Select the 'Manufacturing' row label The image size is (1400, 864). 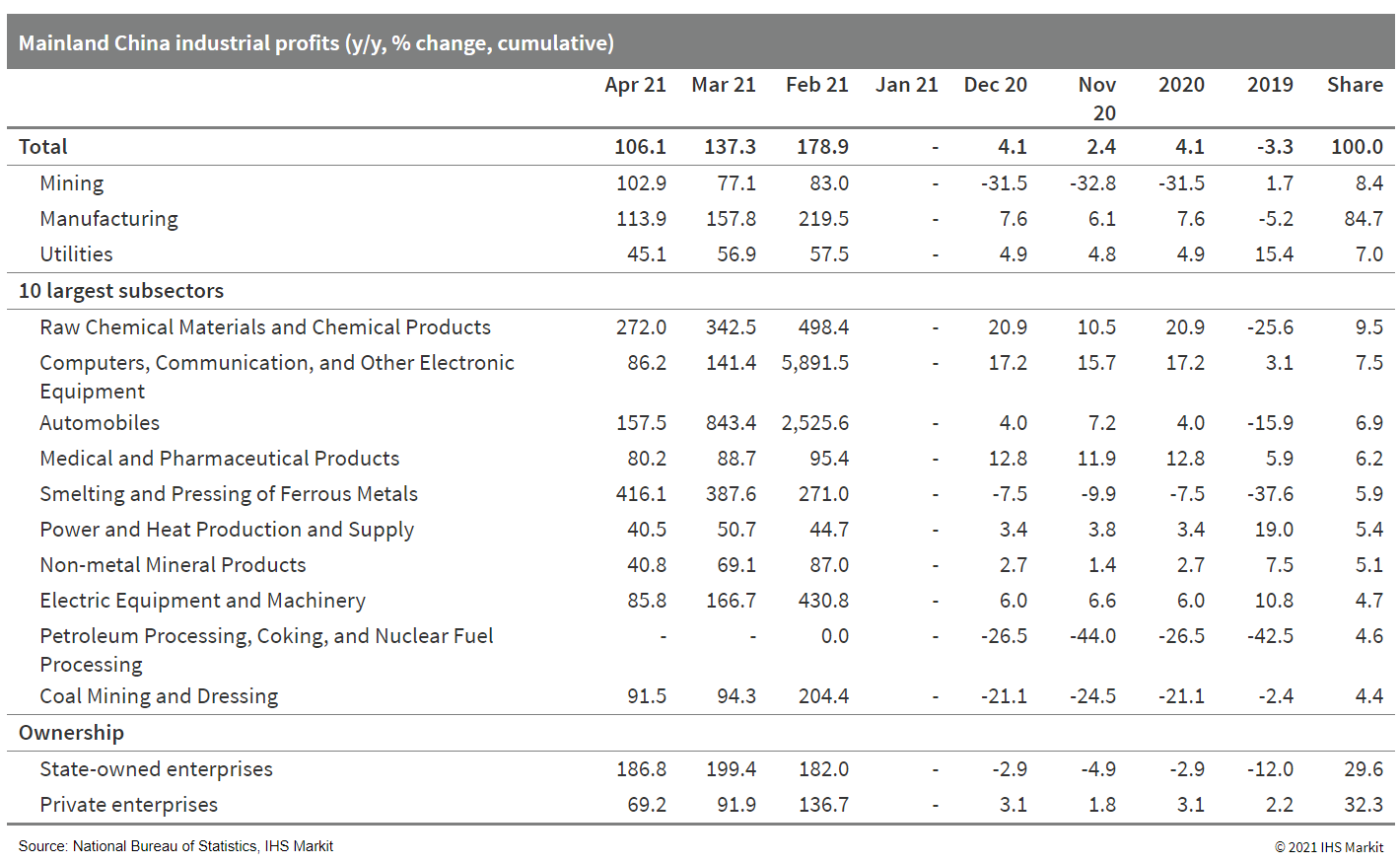108,219
